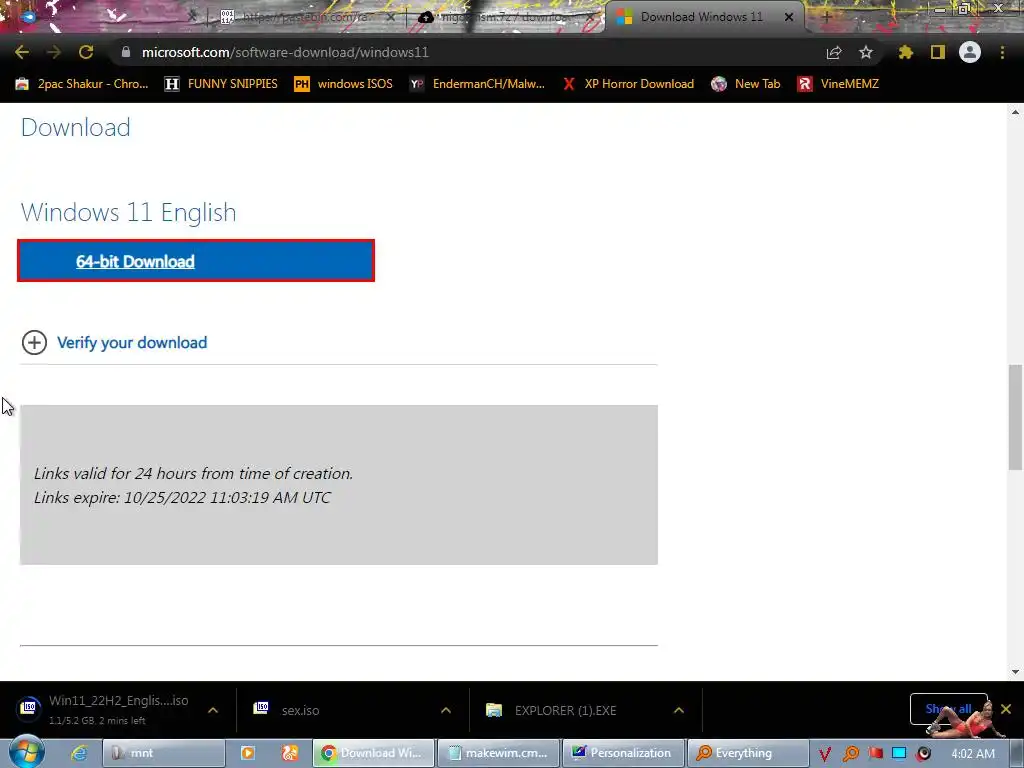
Task: Open the share this page icon
Action: (834, 52)
